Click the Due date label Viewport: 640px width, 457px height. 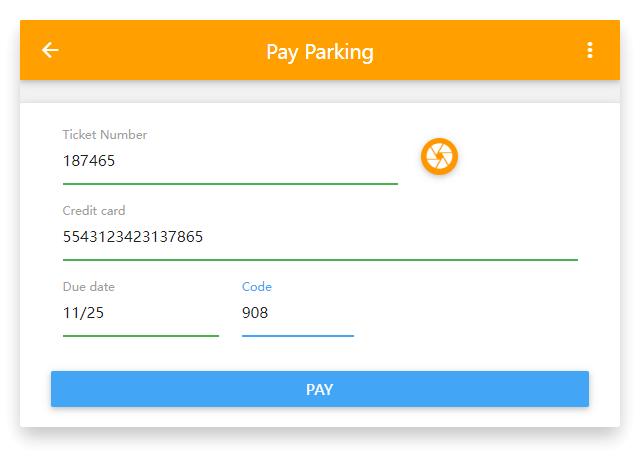(89, 287)
